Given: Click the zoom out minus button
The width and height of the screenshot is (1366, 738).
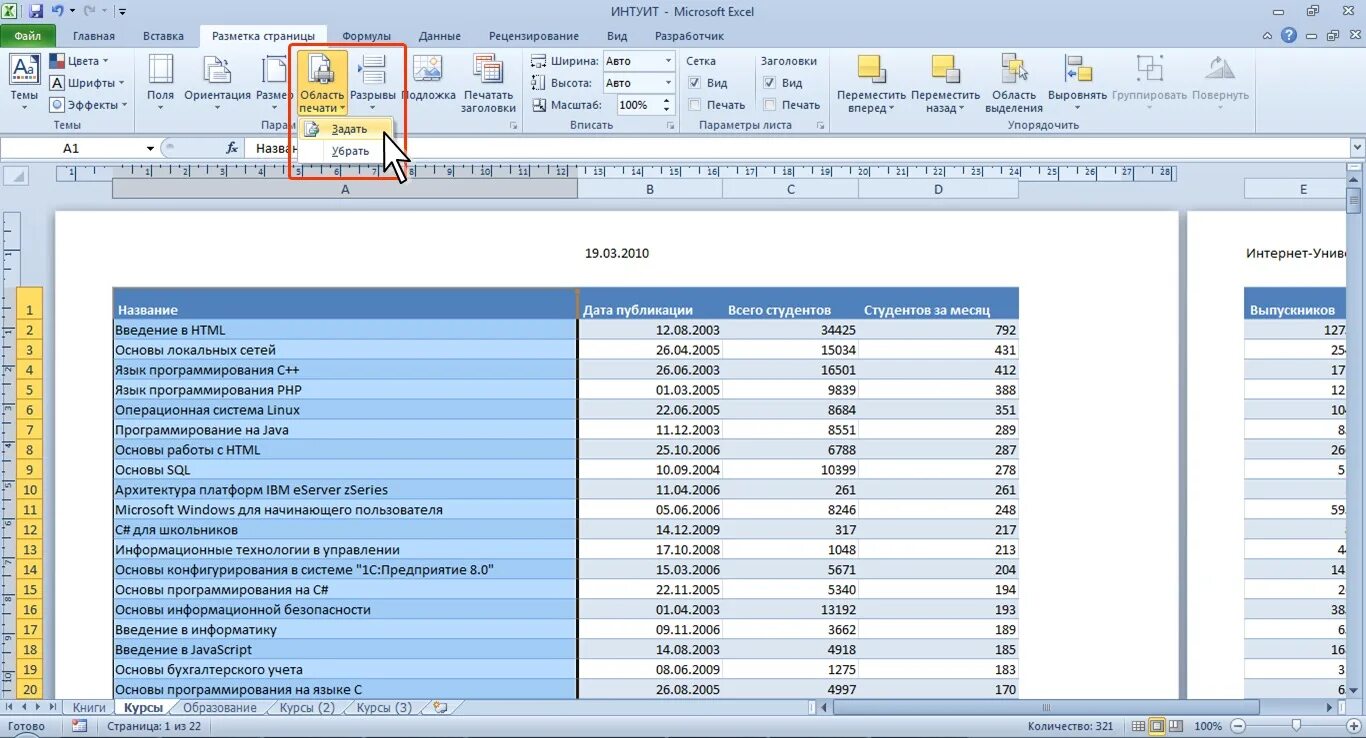Looking at the screenshot, I should pyautogui.click(x=1236, y=726).
